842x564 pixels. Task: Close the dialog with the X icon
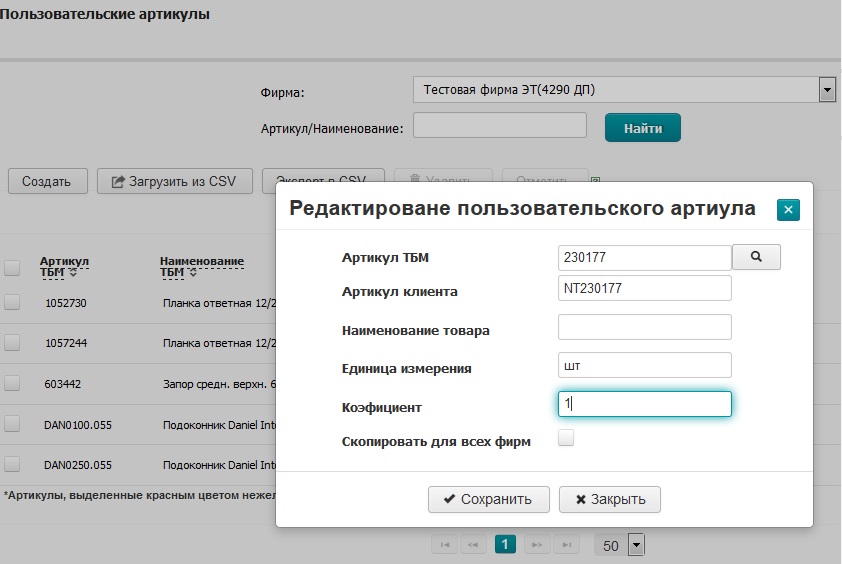pyautogui.click(x=788, y=209)
